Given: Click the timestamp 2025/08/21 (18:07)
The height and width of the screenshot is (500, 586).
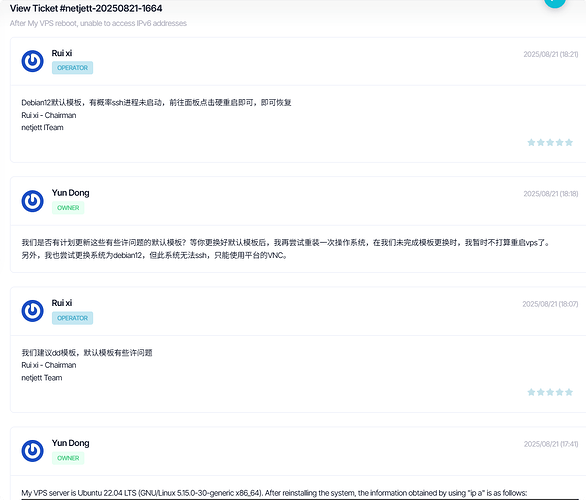Looking at the screenshot, I should 550,304.
